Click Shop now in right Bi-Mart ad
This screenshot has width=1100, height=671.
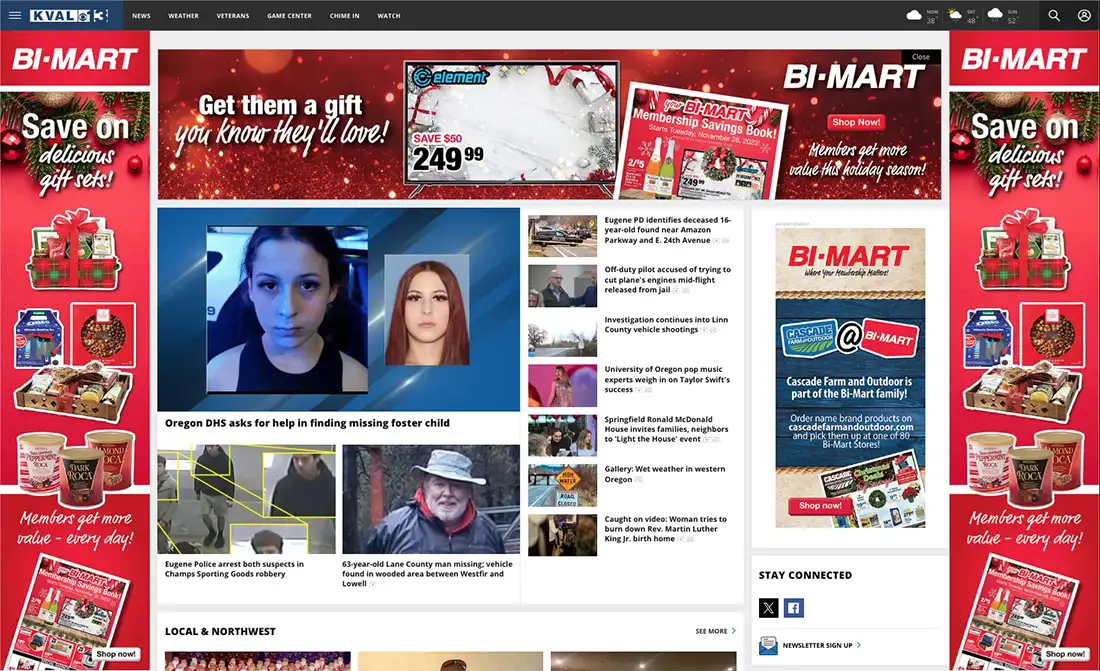coord(1065,654)
